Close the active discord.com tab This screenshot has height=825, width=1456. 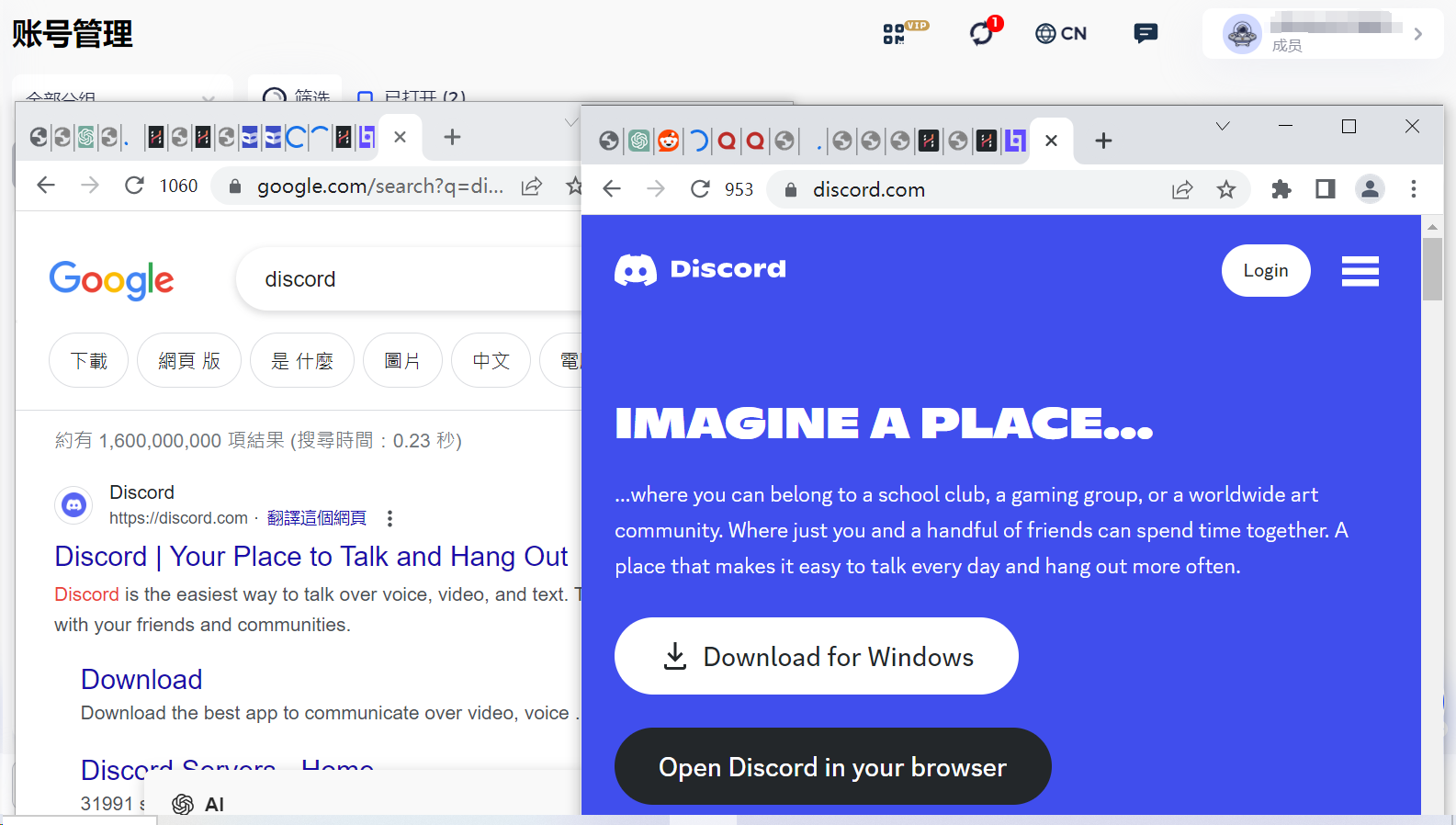[1052, 141]
